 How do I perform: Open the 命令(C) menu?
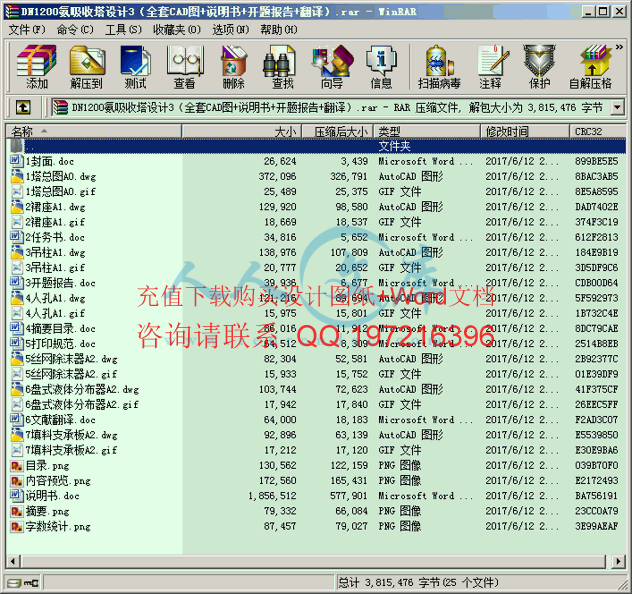pyautogui.click(x=75, y=30)
